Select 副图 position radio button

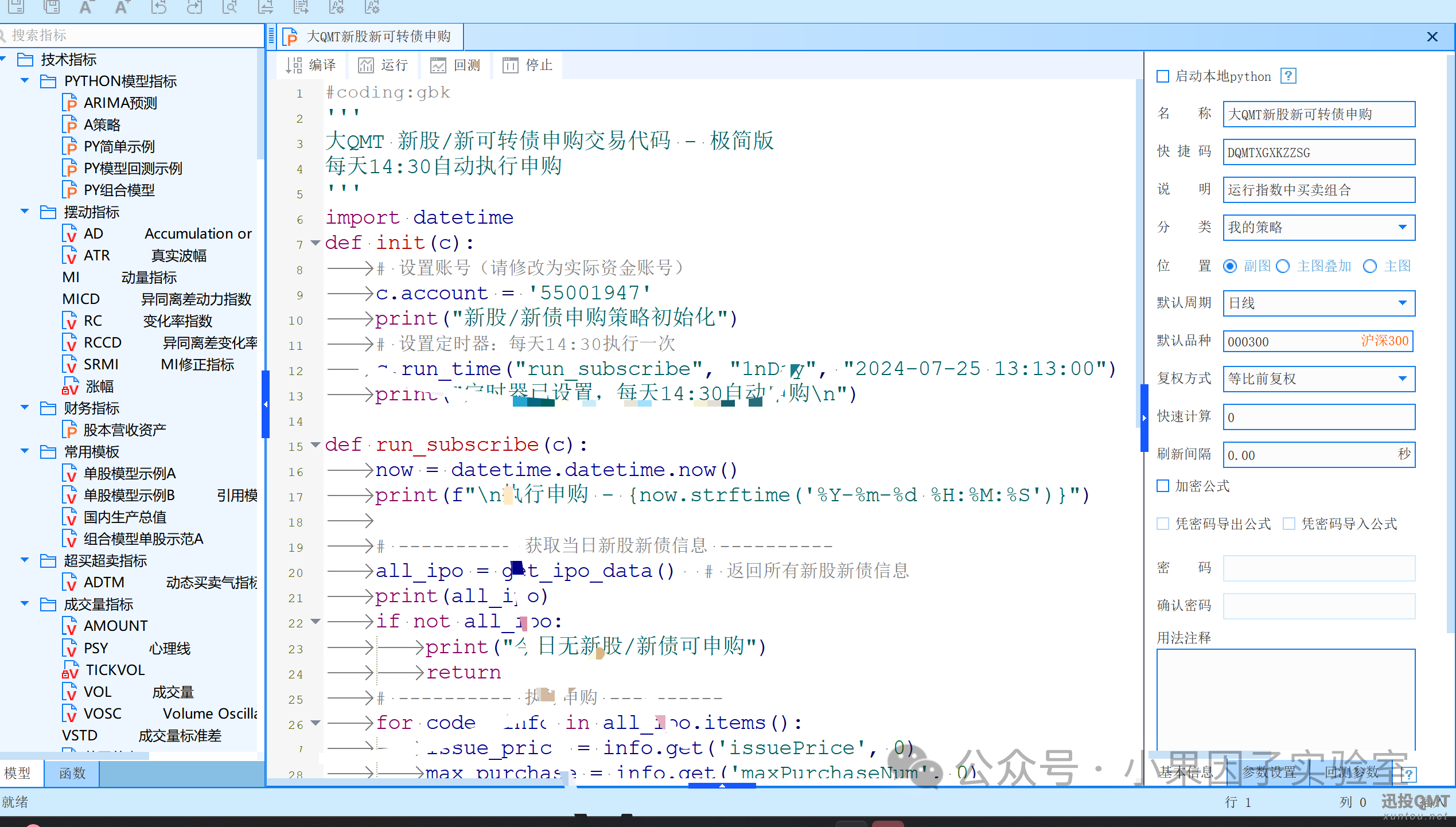pos(1230,266)
